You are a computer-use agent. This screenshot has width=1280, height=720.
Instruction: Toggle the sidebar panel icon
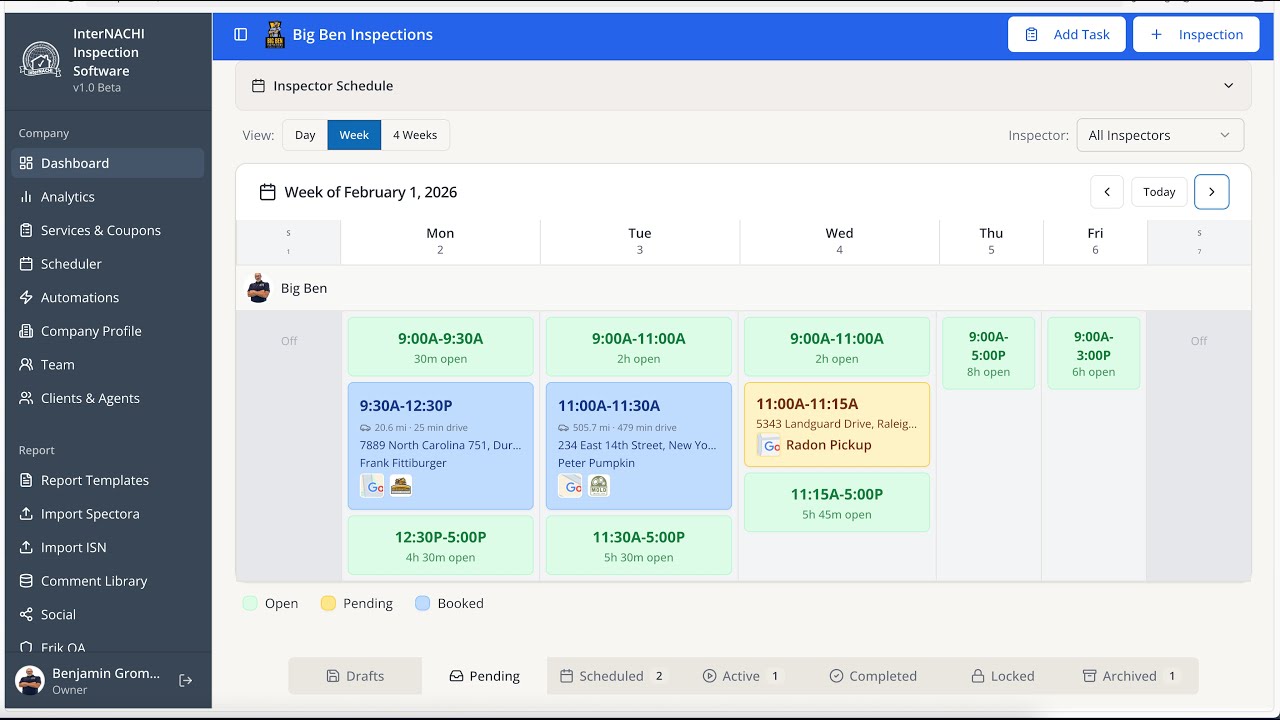[x=241, y=34]
